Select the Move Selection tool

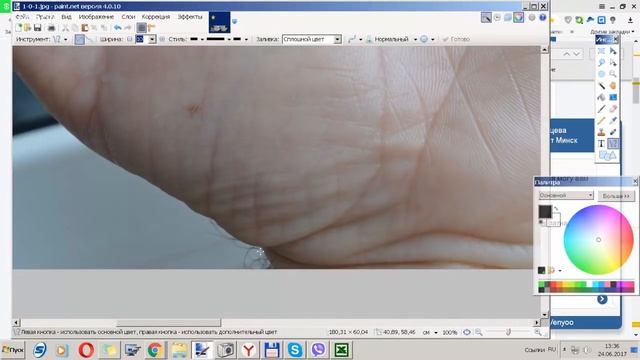(613, 62)
